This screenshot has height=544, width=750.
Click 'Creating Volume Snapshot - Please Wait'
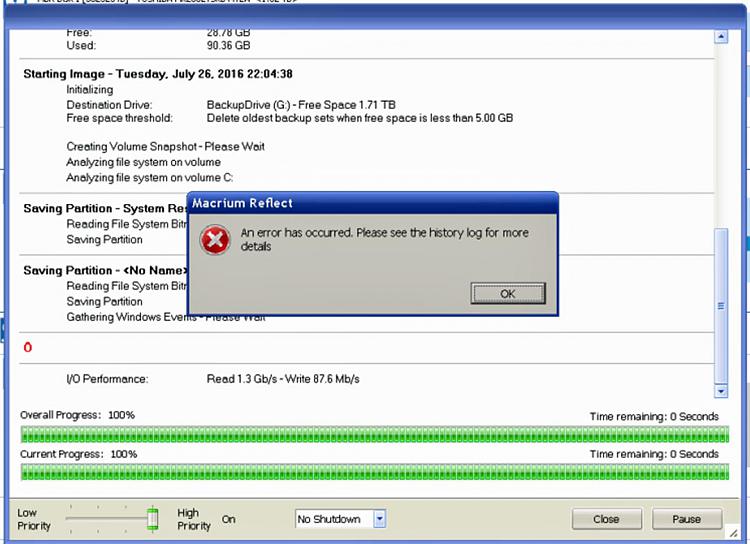[x=165, y=147]
